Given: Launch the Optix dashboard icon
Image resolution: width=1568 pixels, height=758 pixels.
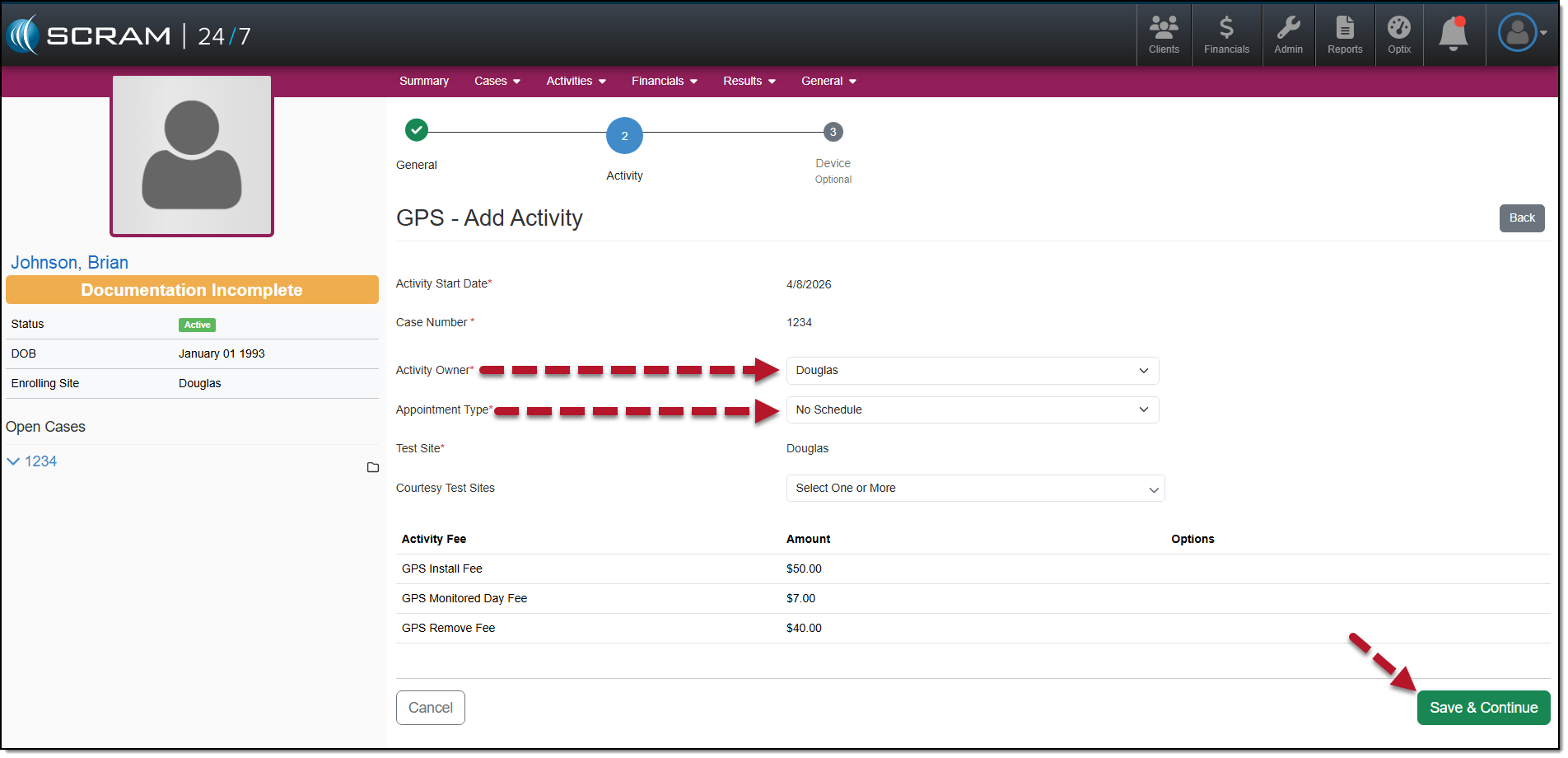Looking at the screenshot, I should (1398, 35).
